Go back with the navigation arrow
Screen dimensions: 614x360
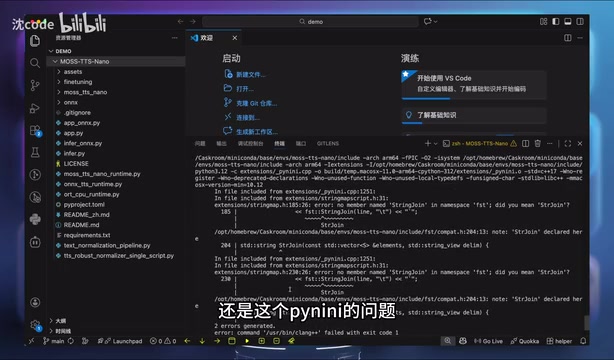181,22
